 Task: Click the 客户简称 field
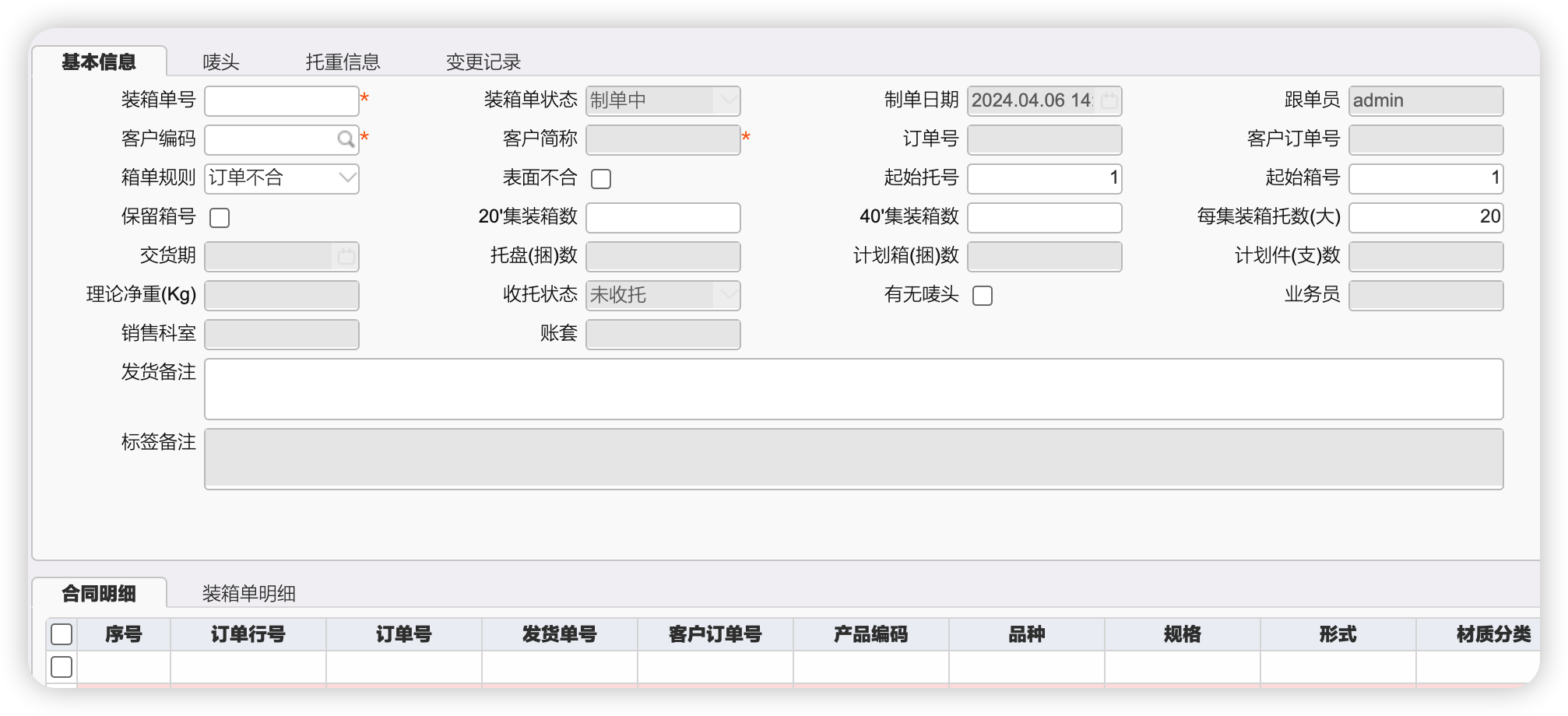[x=663, y=139]
